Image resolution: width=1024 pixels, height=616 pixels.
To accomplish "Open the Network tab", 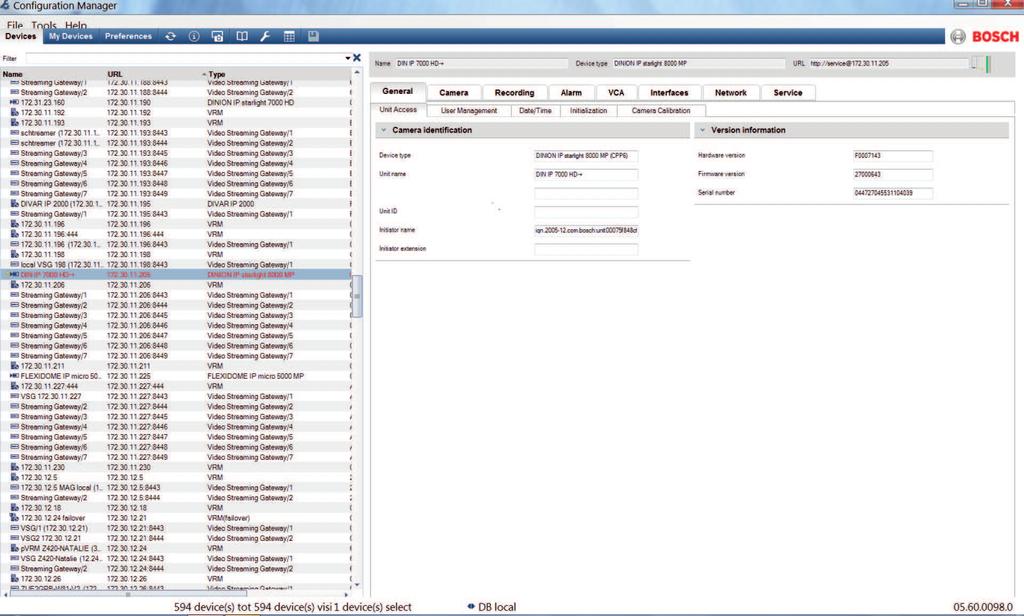I will point(730,93).
